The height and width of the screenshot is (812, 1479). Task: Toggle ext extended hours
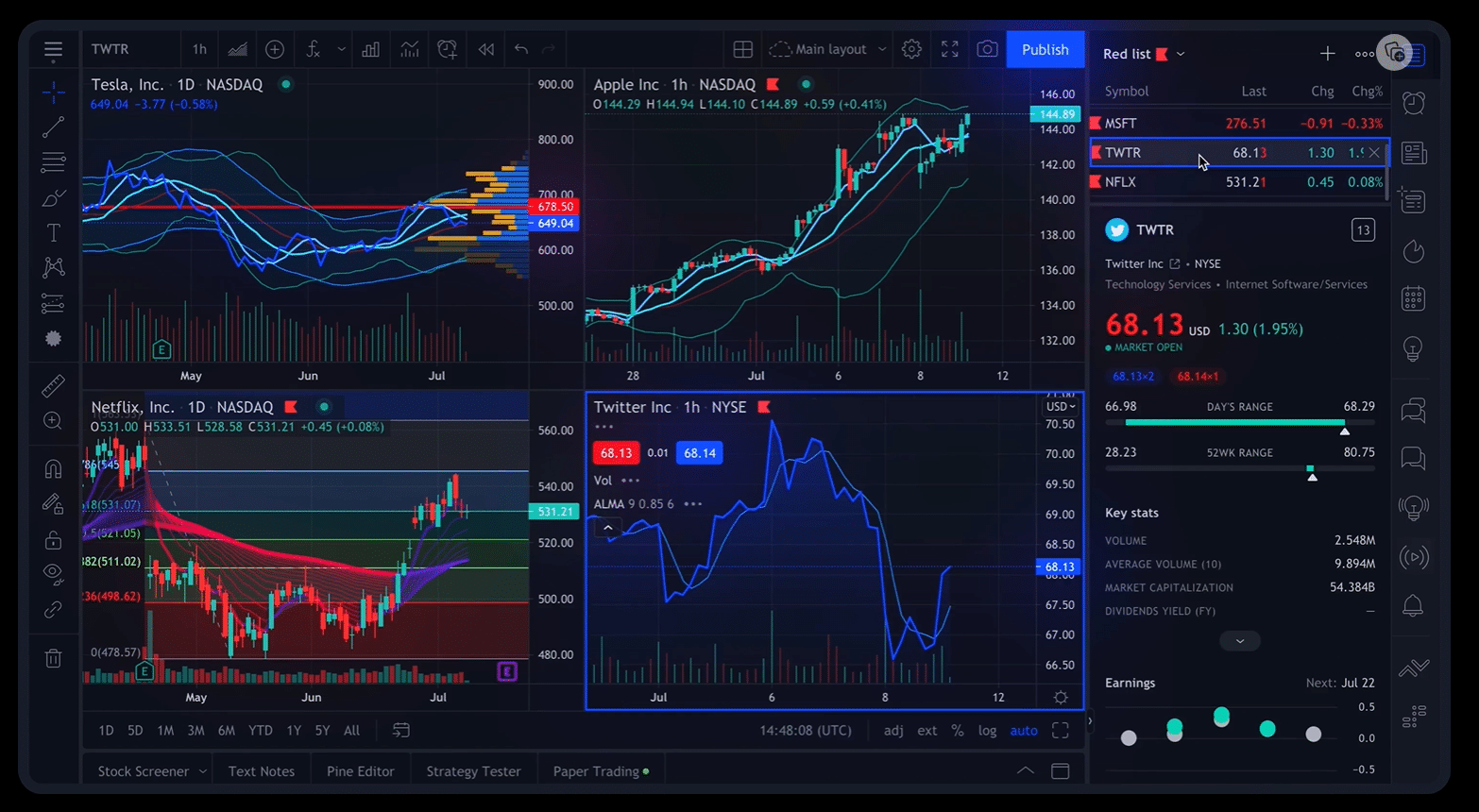(x=927, y=730)
